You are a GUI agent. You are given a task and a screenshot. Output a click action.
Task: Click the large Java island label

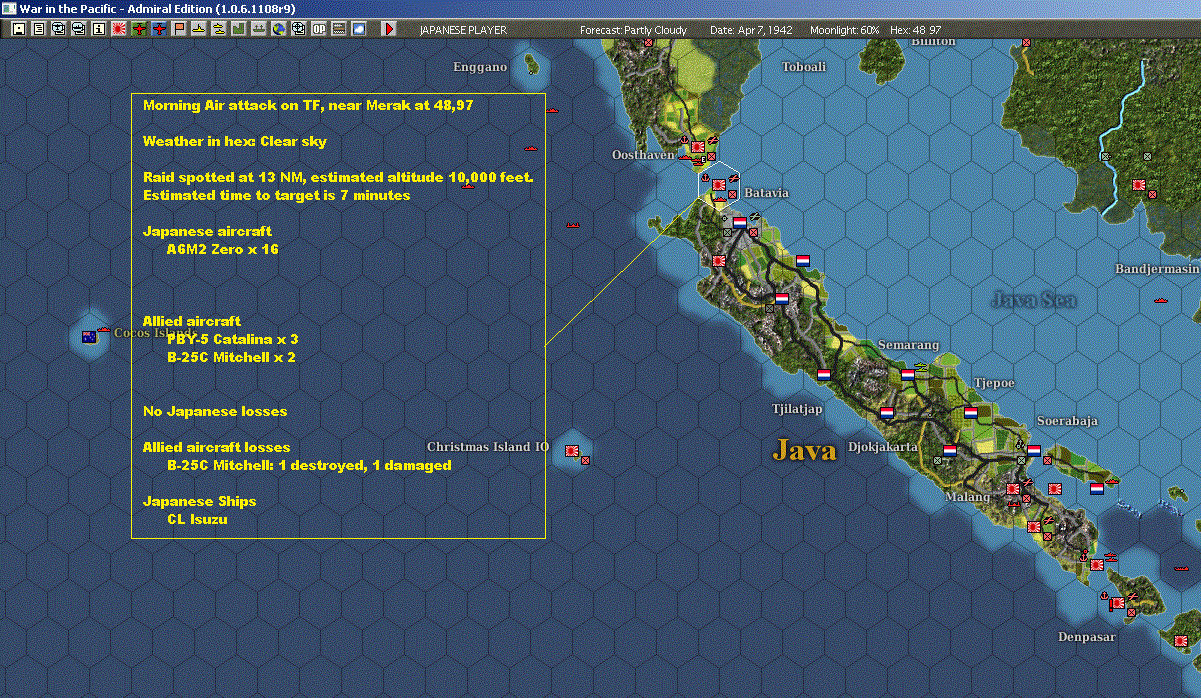click(804, 450)
